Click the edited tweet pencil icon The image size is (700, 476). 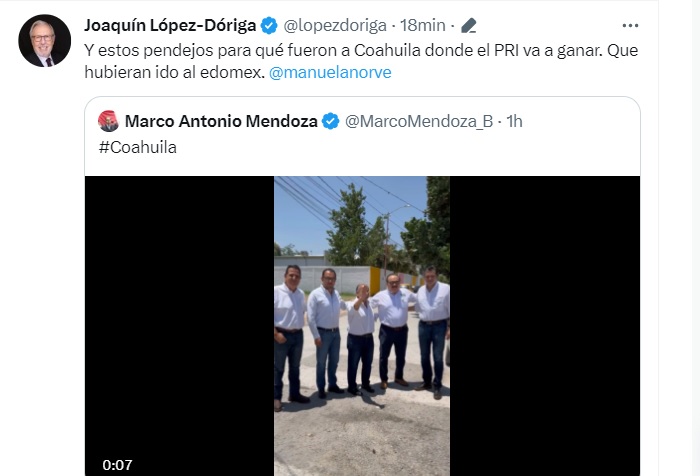pos(468,25)
